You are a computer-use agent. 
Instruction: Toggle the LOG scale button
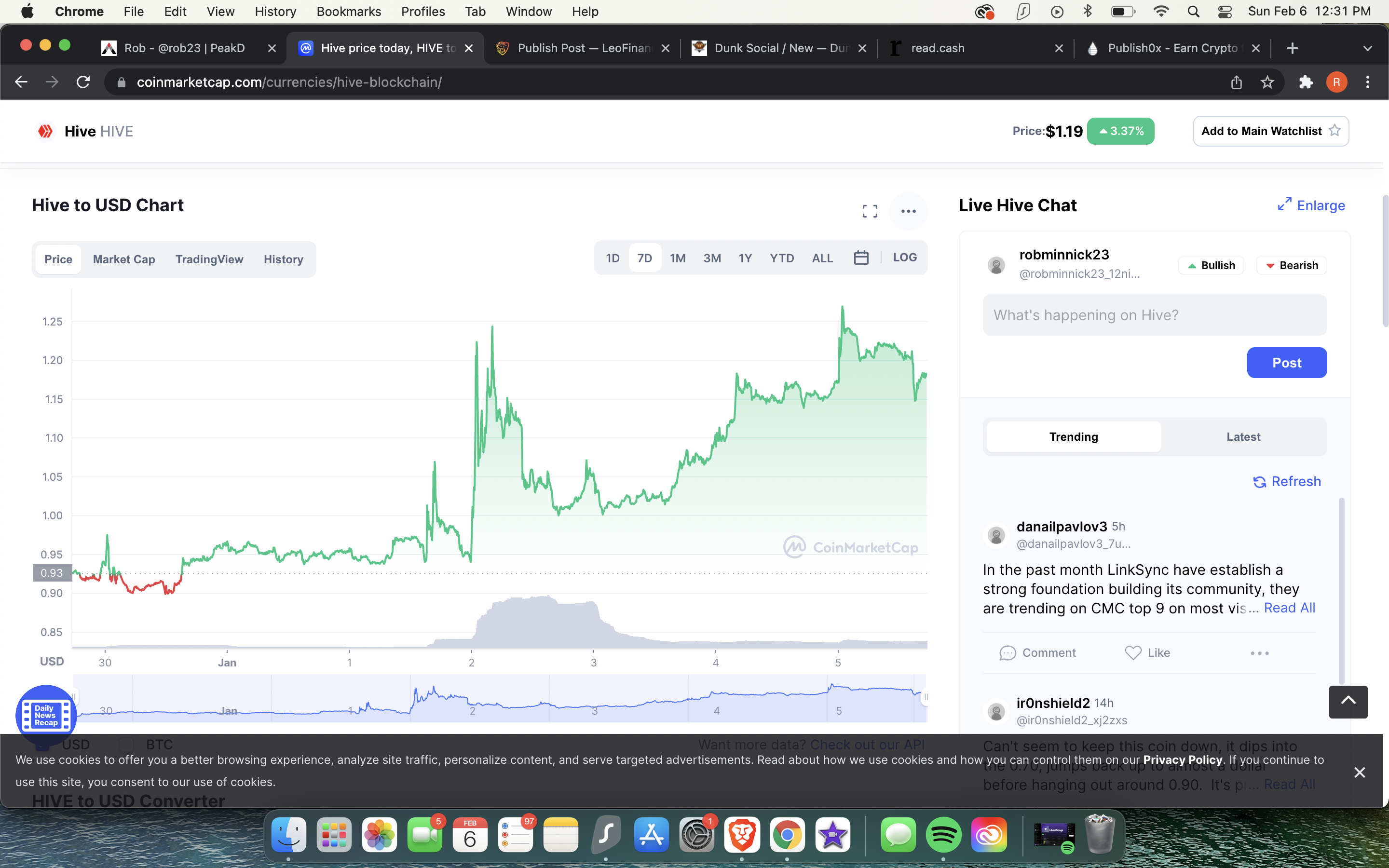(x=905, y=258)
